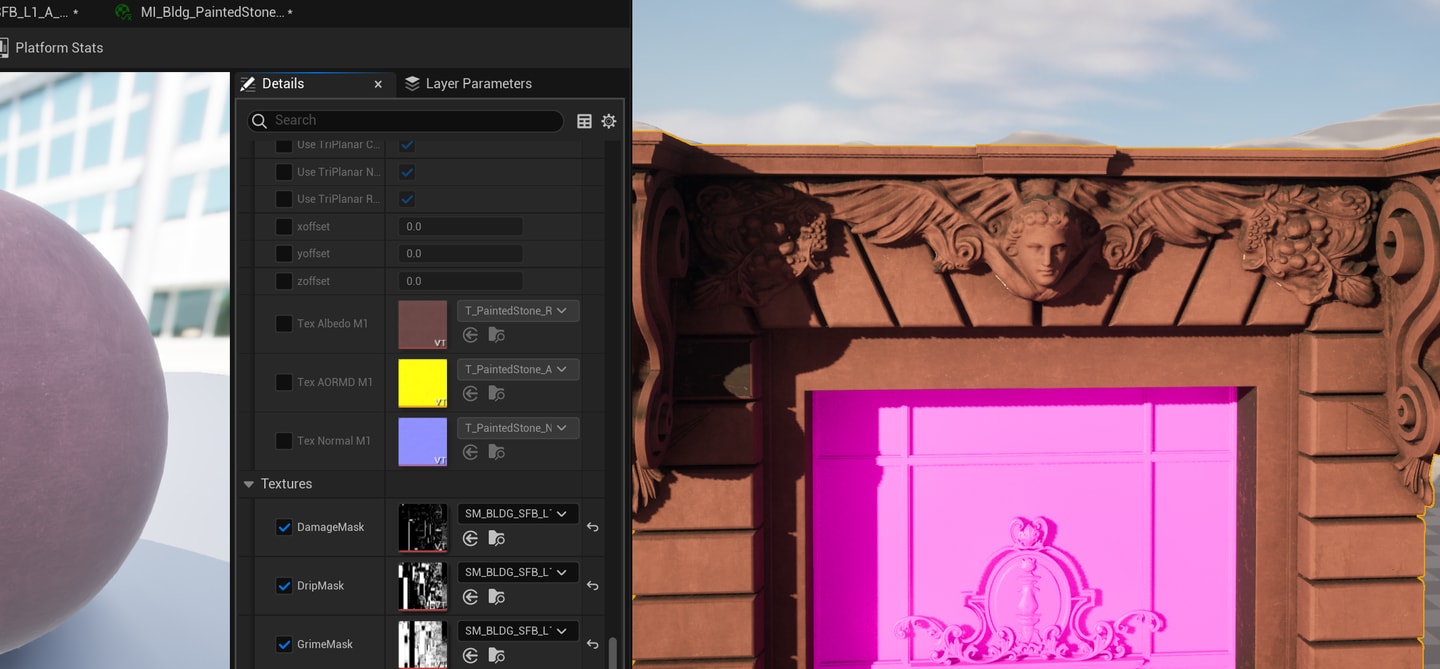
Task: Open the T_PaintedStone_N asset dropdown
Action: click(x=518, y=428)
